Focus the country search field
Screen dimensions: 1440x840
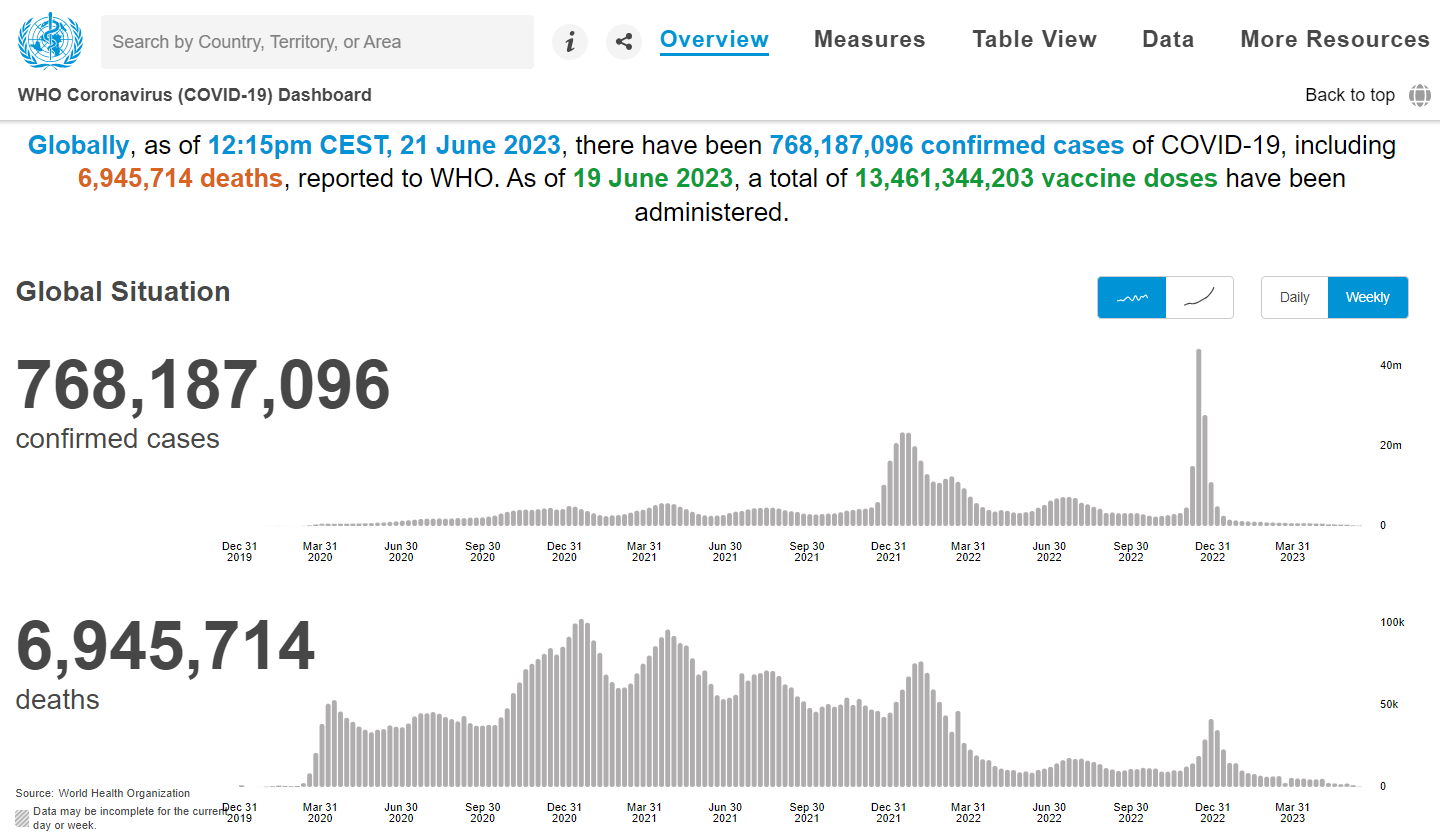tap(317, 42)
